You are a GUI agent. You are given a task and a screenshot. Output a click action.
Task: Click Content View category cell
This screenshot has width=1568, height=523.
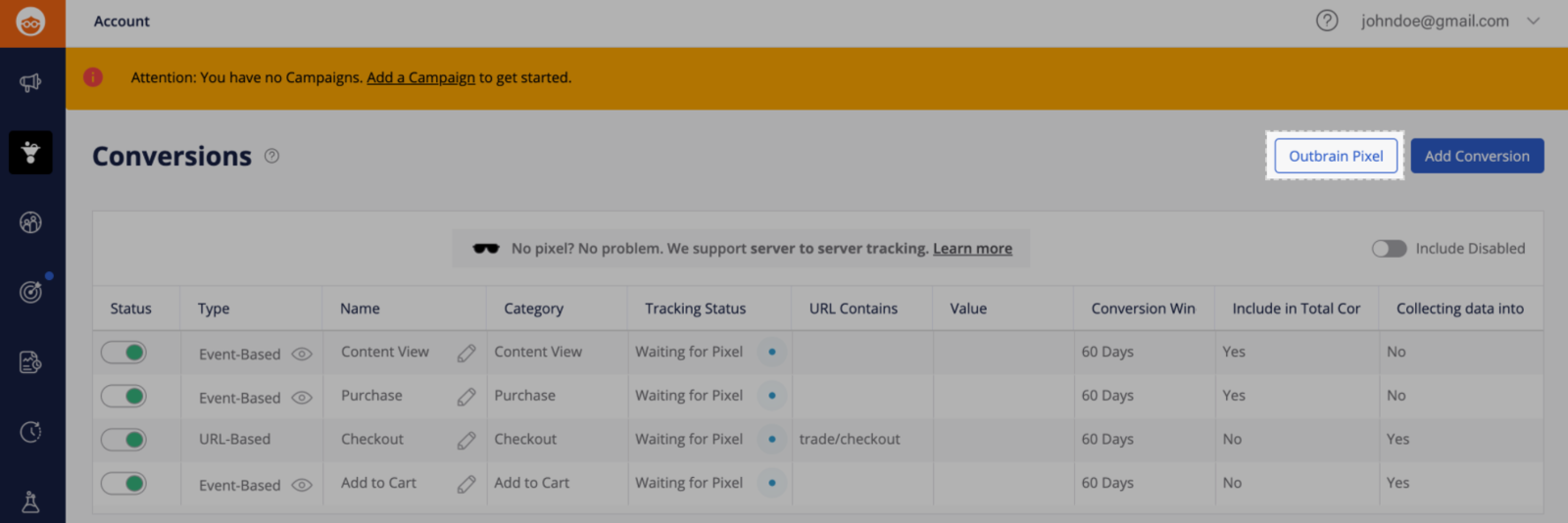[537, 352]
